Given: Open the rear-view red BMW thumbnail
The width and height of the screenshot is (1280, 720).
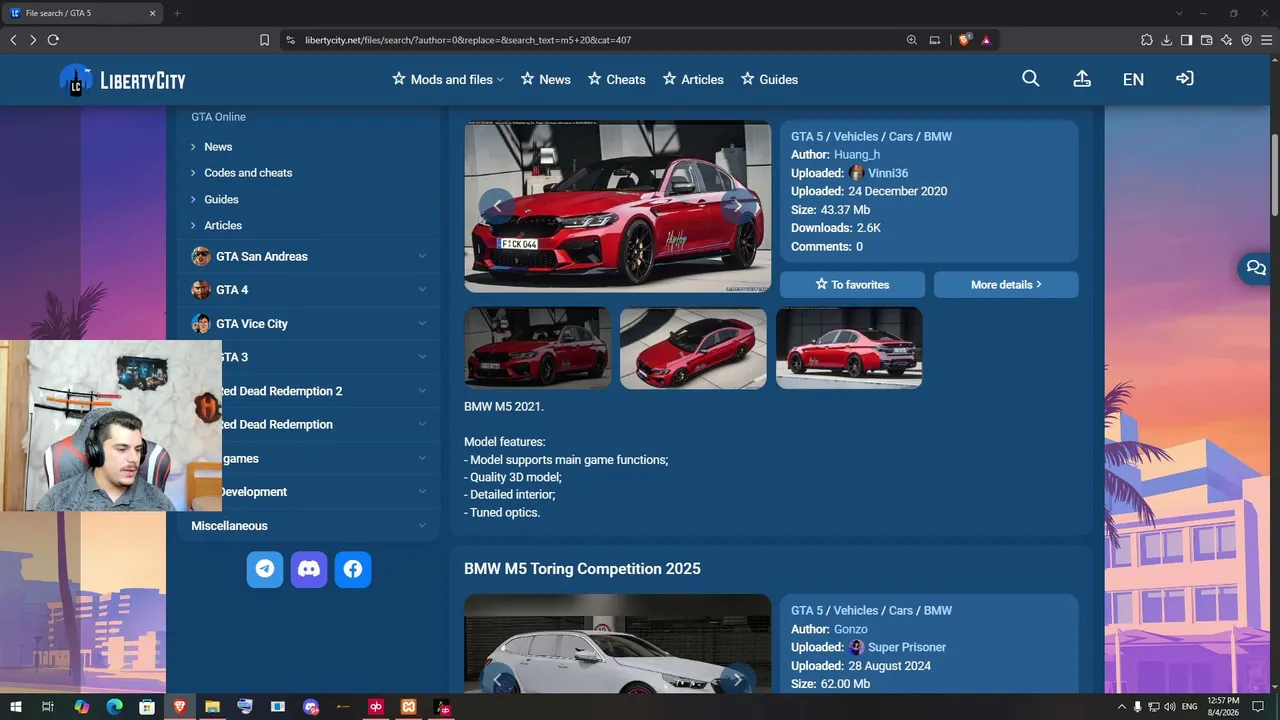Looking at the screenshot, I should (849, 348).
